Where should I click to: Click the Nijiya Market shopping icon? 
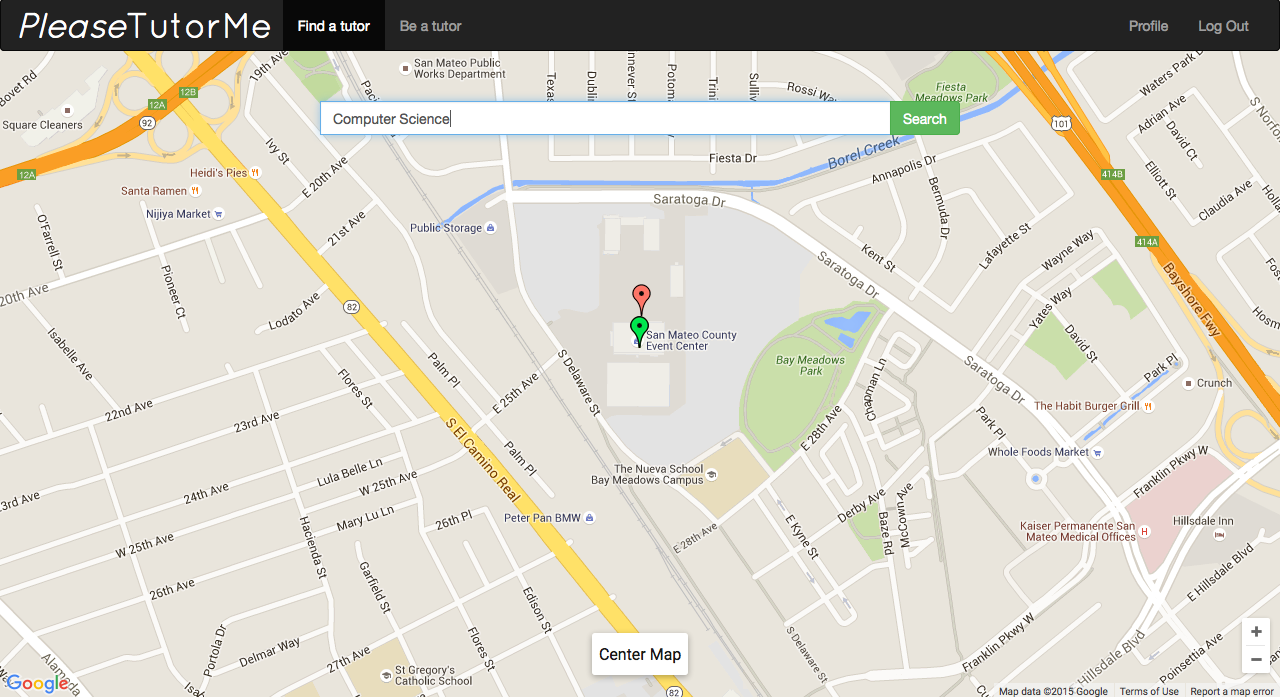219,214
